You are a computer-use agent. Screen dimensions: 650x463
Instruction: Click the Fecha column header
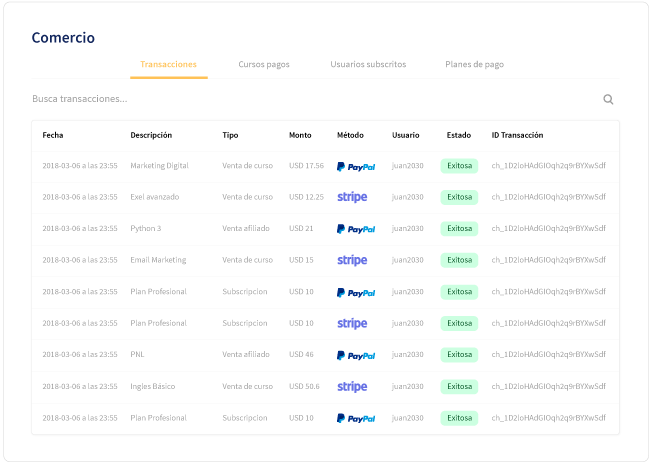point(53,135)
